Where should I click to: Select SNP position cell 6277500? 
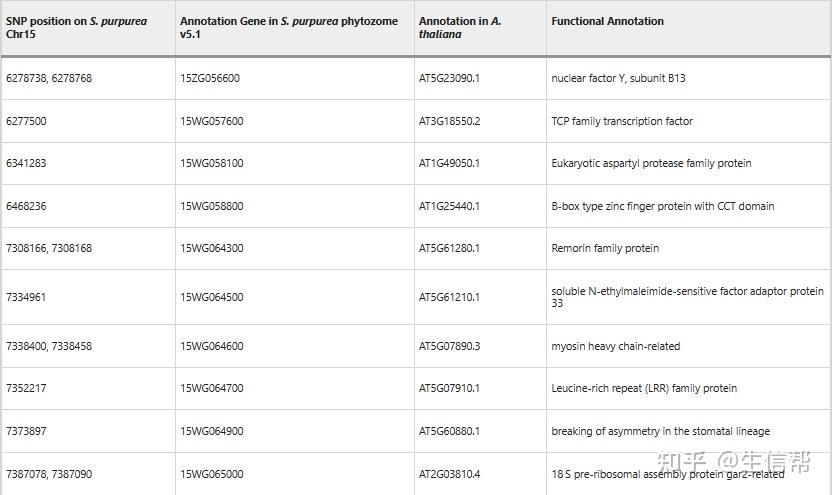[26, 121]
